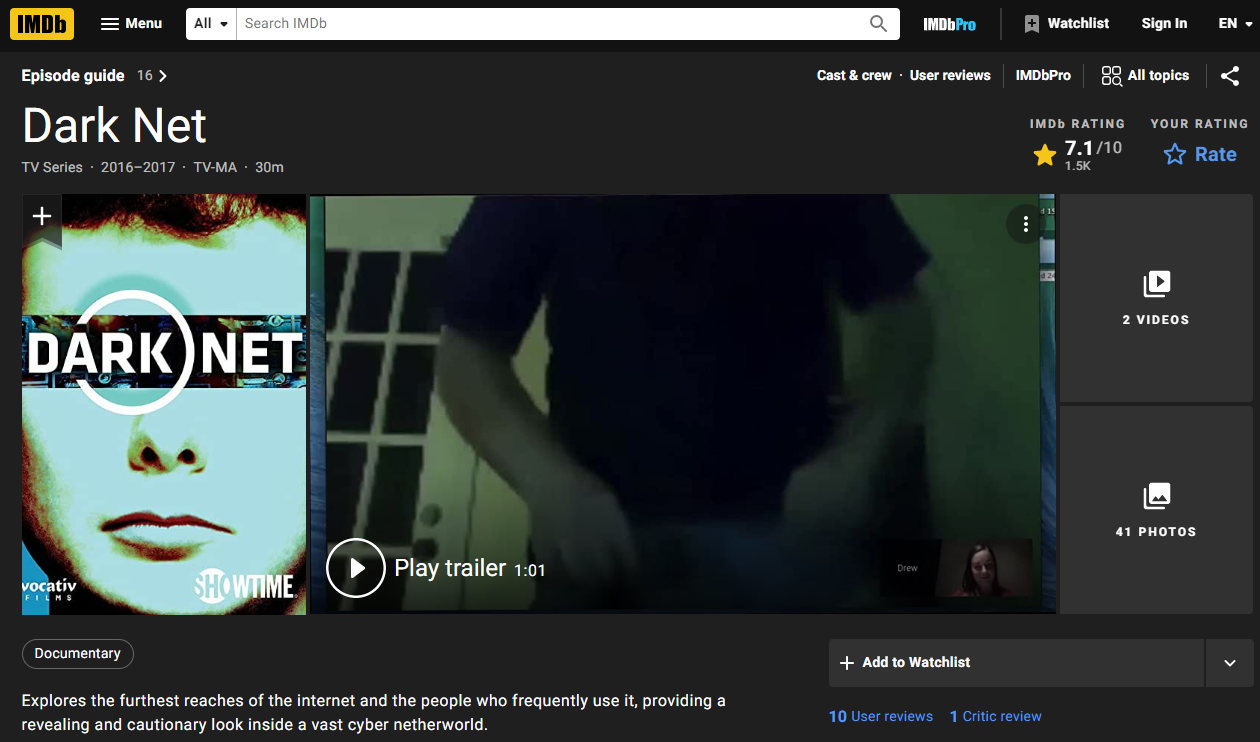Image resolution: width=1260 pixels, height=742 pixels.
Task: Open User reviews in the top bar
Action: tap(950, 75)
